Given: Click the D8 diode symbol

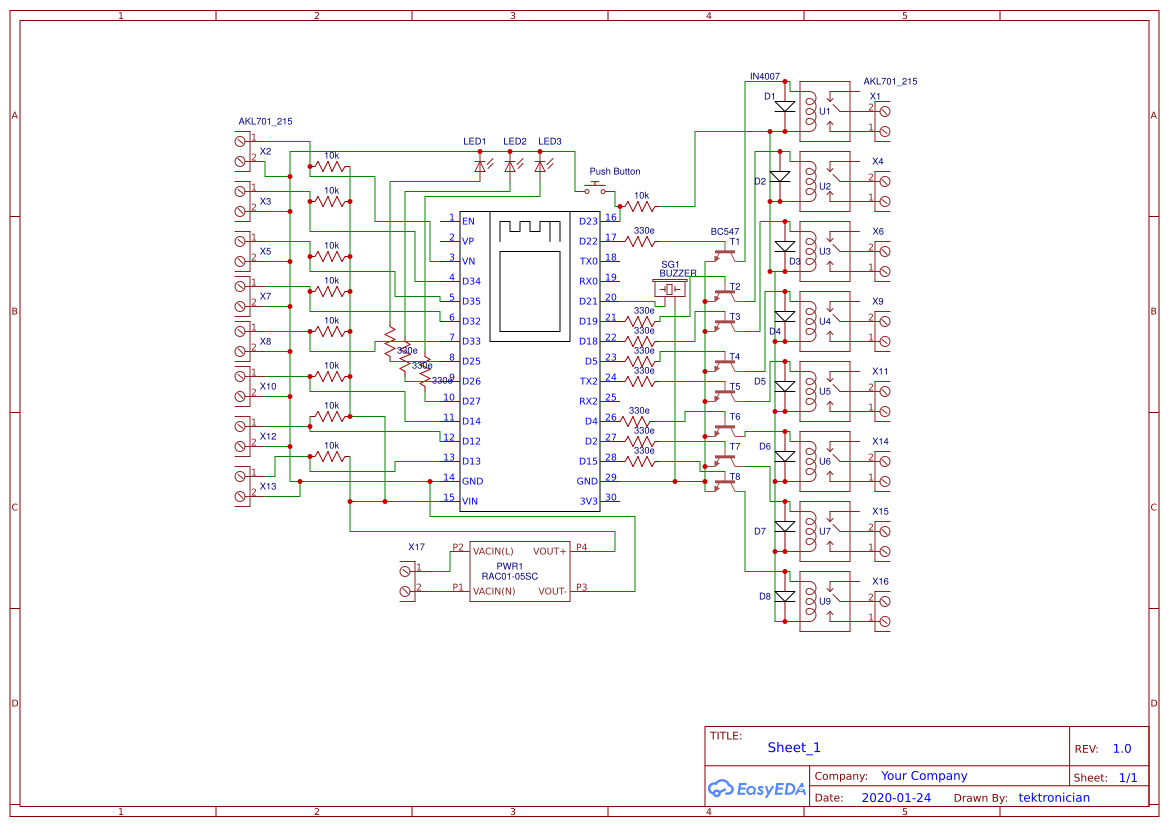Looking at the screenshot, I should point(784,597).
